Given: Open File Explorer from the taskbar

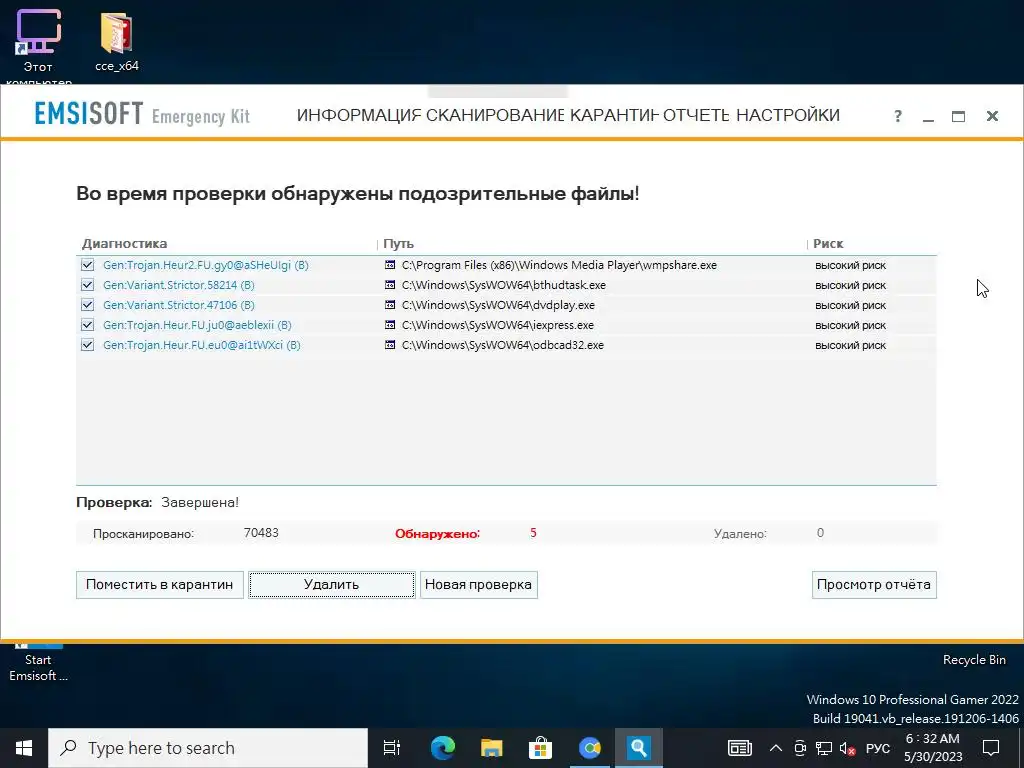Looking at the screenshot, I should click(491, 748).
